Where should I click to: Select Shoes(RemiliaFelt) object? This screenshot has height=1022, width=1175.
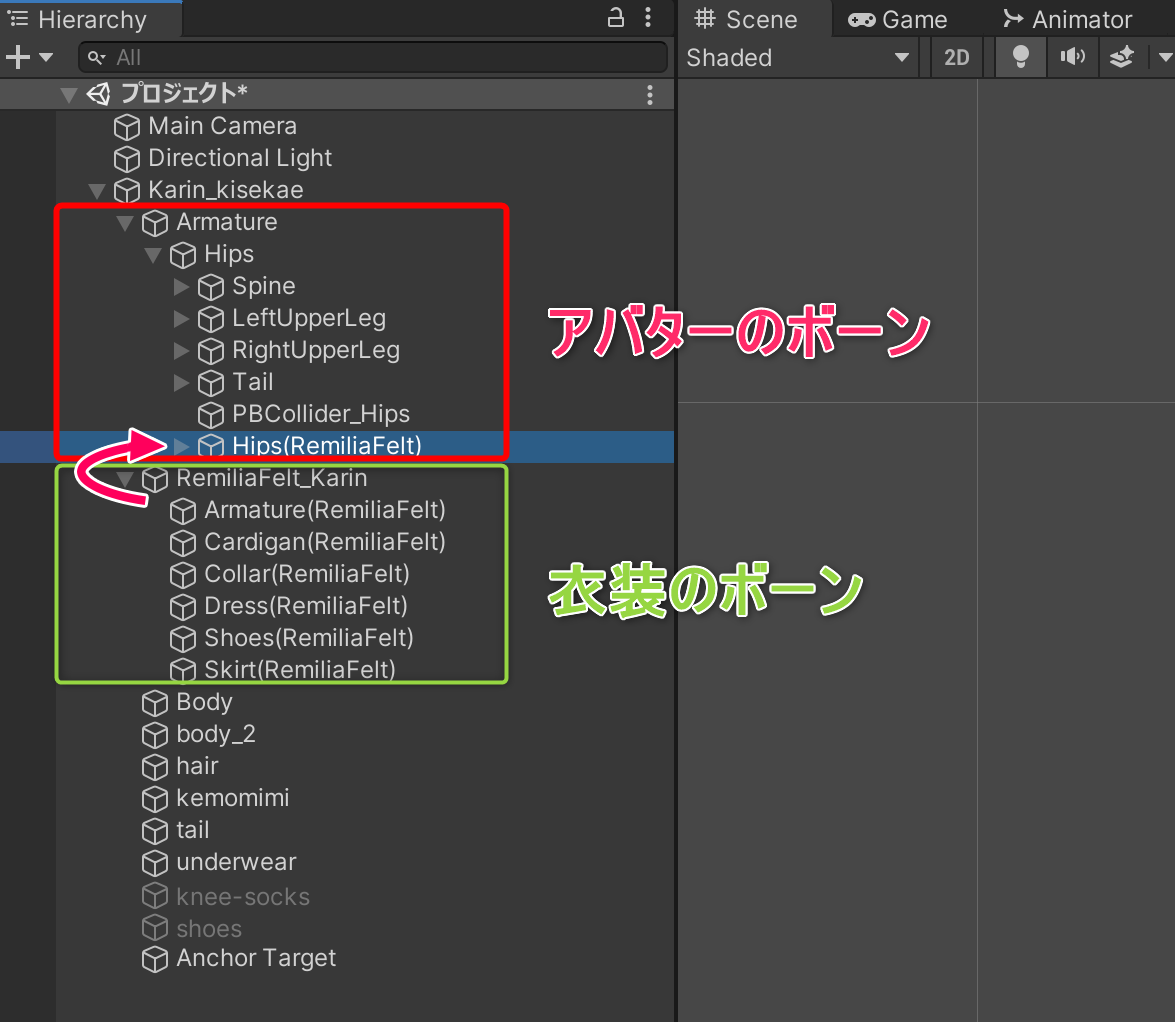[309, 638]
